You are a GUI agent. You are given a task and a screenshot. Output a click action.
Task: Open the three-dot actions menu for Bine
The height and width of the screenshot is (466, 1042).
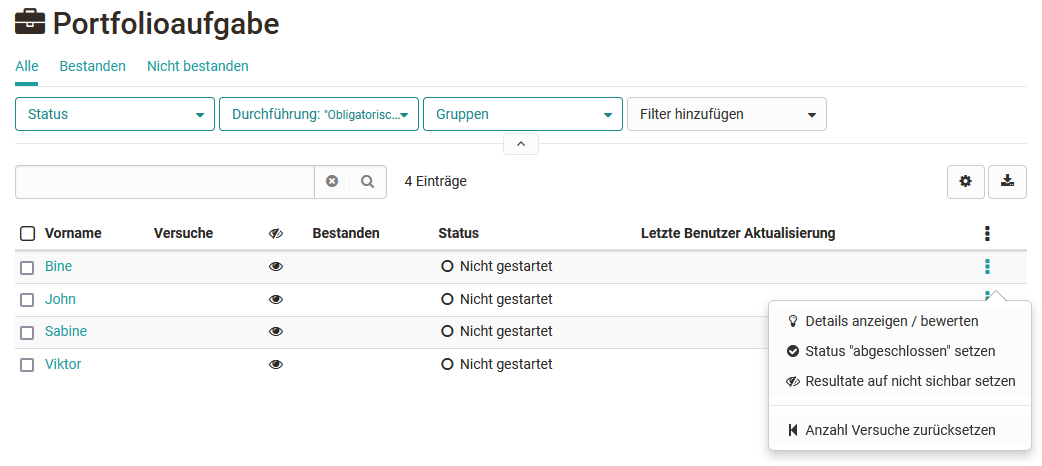point(987,266)
